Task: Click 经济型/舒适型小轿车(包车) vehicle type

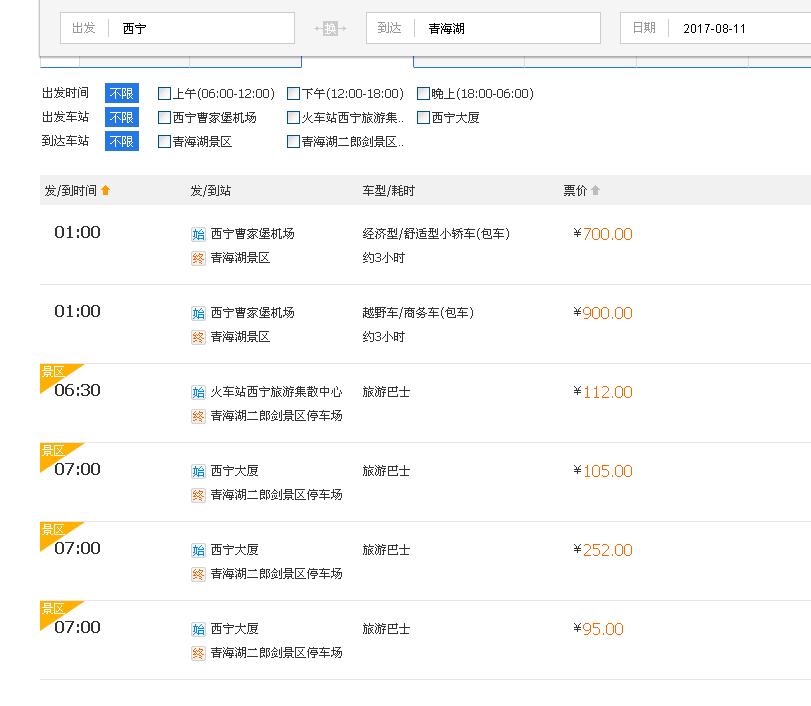Action: click(436, 234)
